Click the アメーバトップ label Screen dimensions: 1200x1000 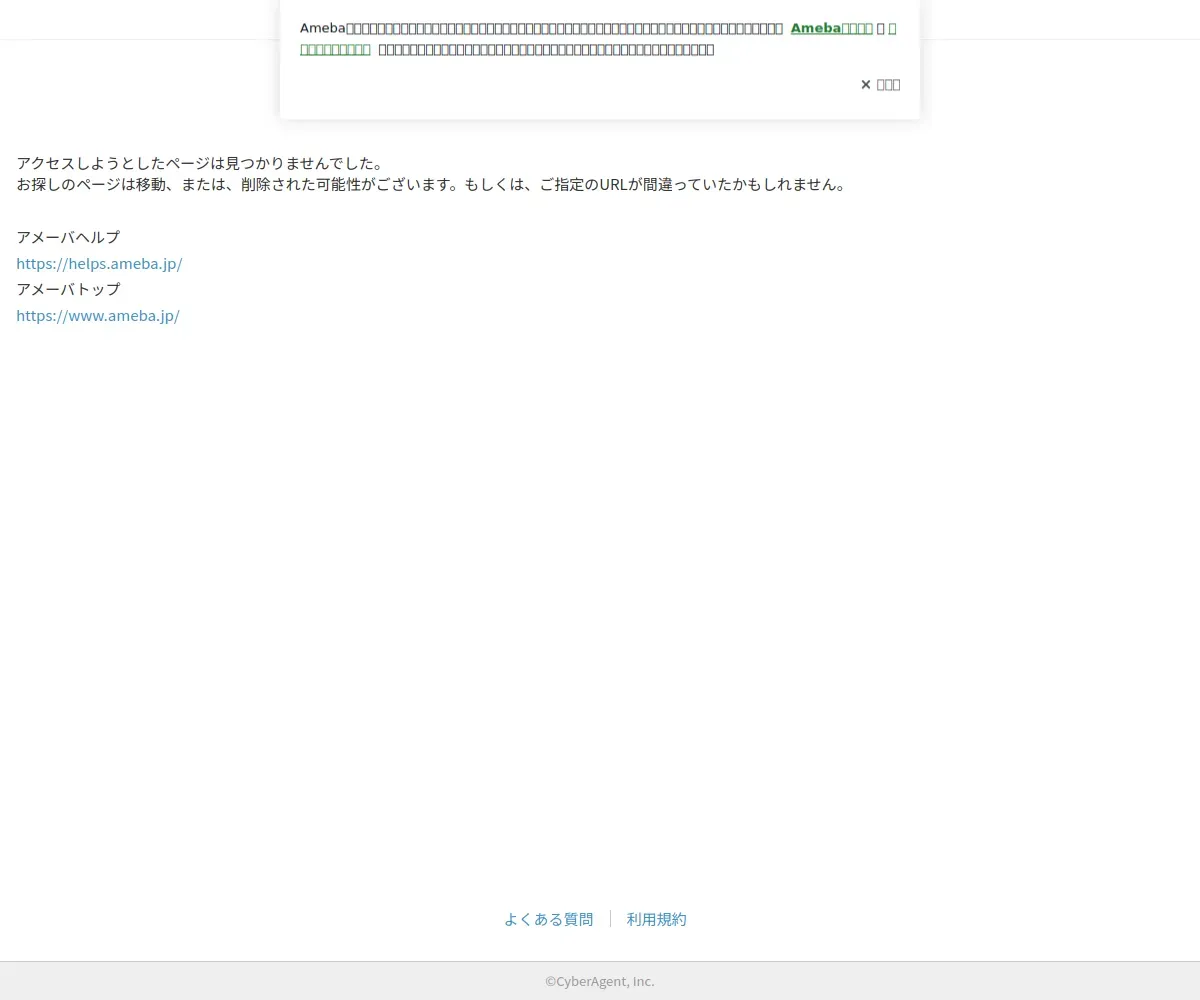pyautogui.click(x=68, y=289)
